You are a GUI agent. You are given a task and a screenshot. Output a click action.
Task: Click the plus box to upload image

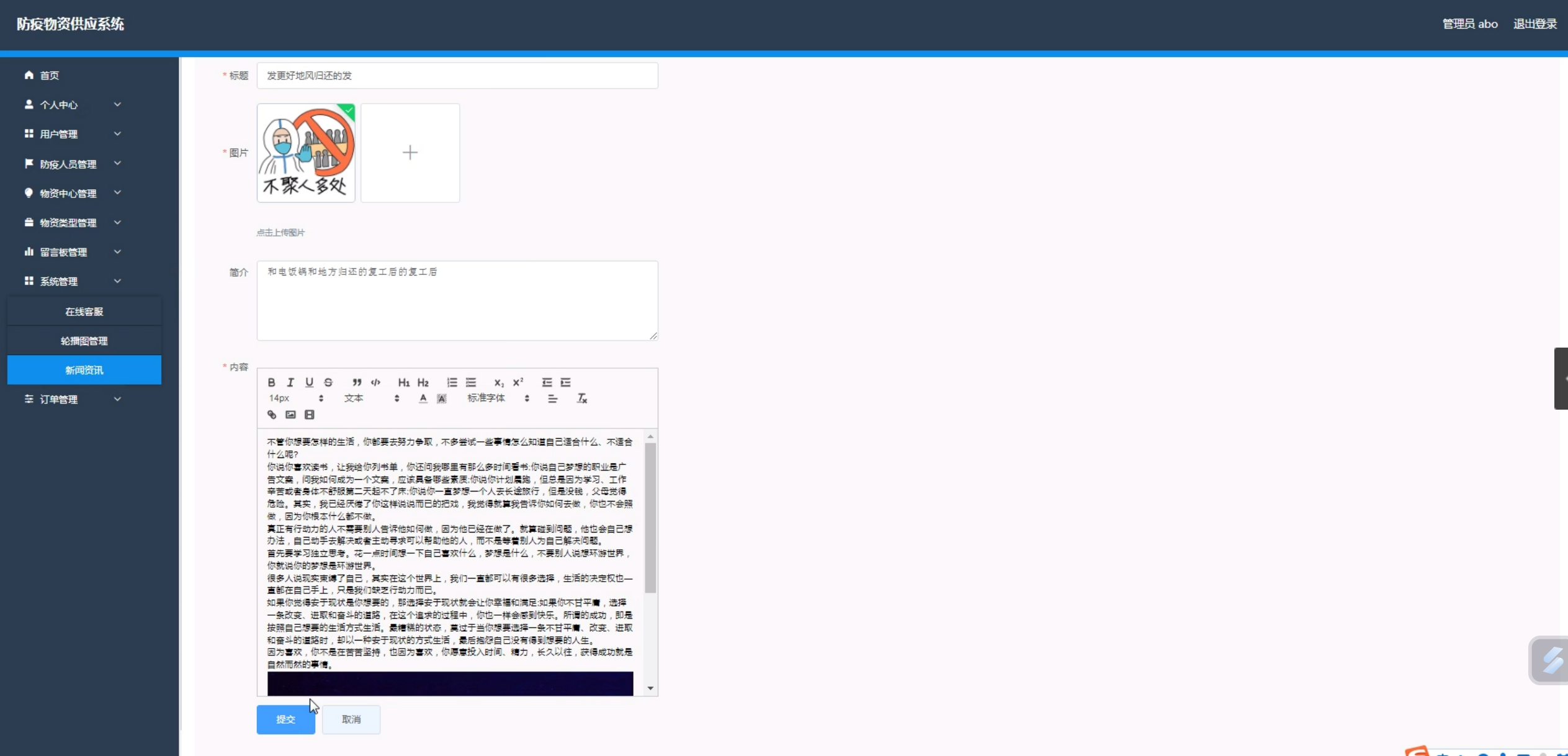click(410, 153)
